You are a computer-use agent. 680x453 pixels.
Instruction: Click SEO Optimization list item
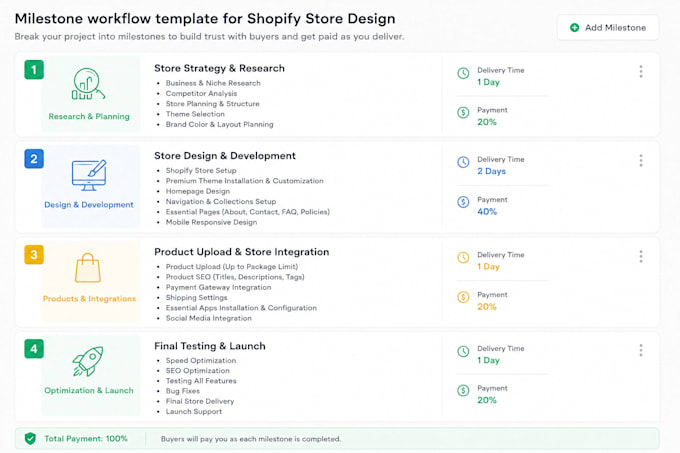(x=198, y=371)
